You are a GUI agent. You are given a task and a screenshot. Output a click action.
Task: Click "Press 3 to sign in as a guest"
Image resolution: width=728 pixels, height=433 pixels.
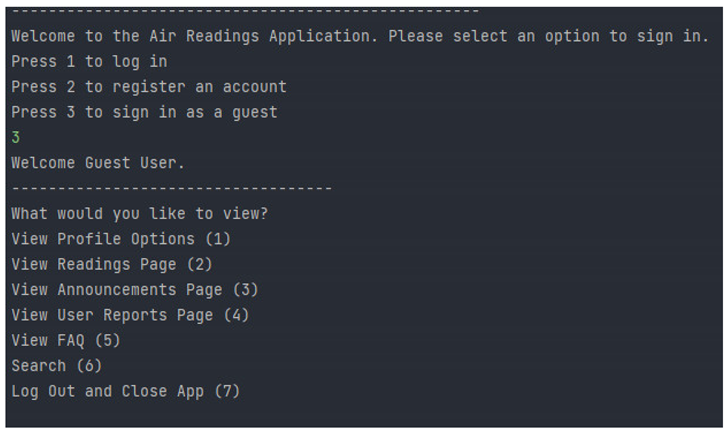tap(144, 112)
